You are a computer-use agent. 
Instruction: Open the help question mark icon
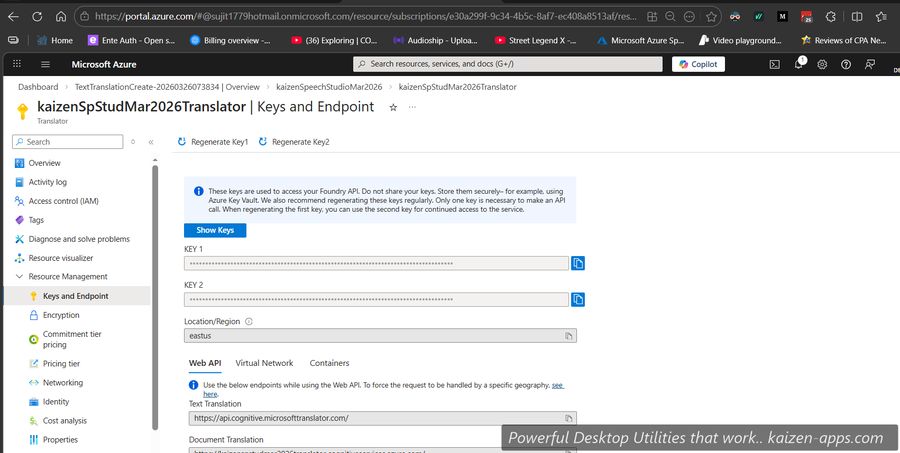point(845,64)
